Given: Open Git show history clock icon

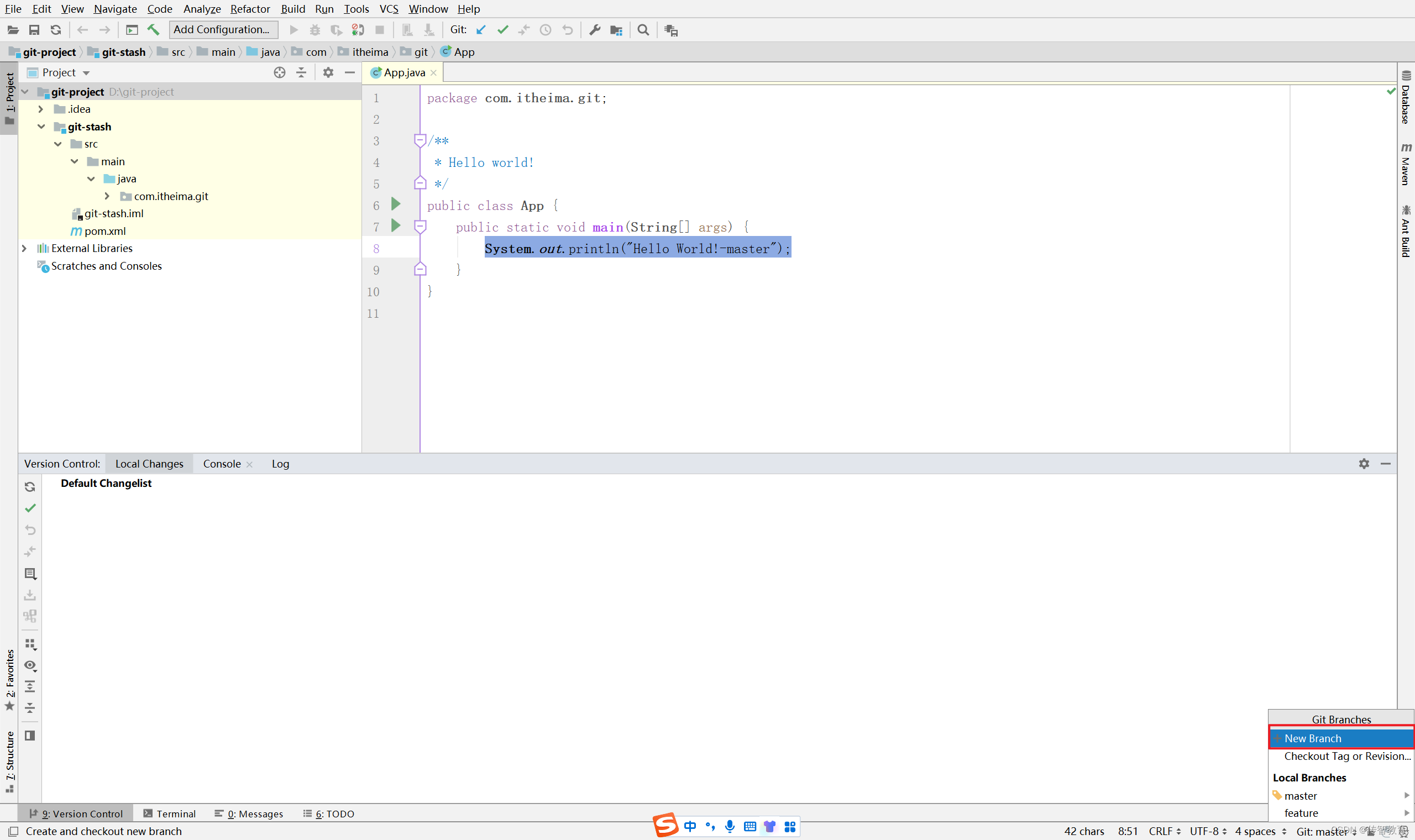Looking at the screenshot, I should (x=546, y=30).
